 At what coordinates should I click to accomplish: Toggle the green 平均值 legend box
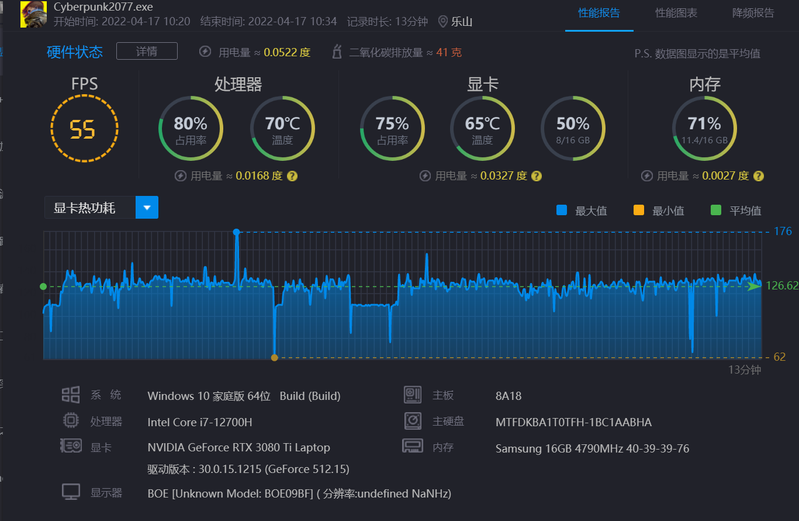pos(716,211)
